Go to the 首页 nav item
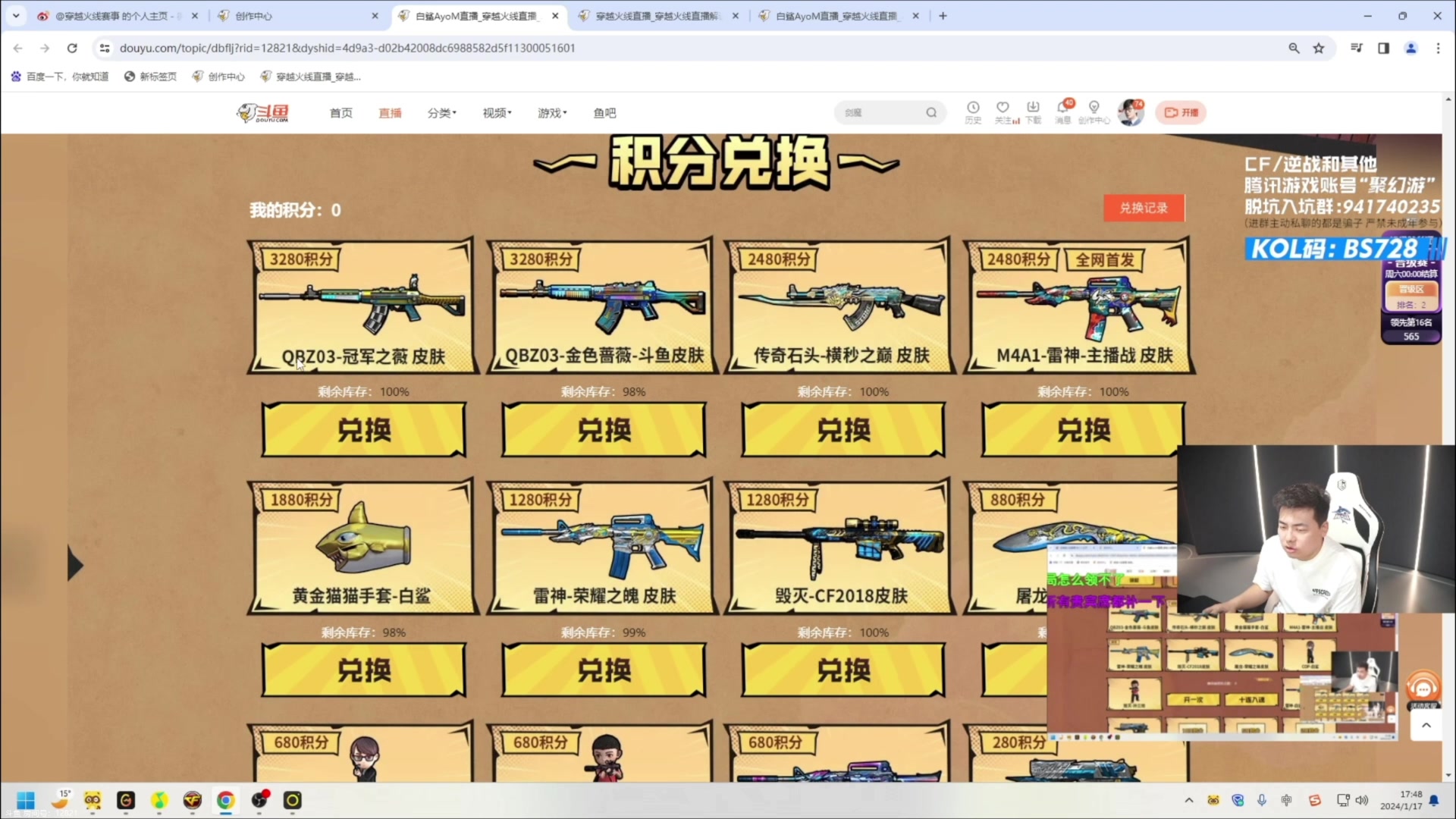The image size is (1456, 819). coord(341,113)
